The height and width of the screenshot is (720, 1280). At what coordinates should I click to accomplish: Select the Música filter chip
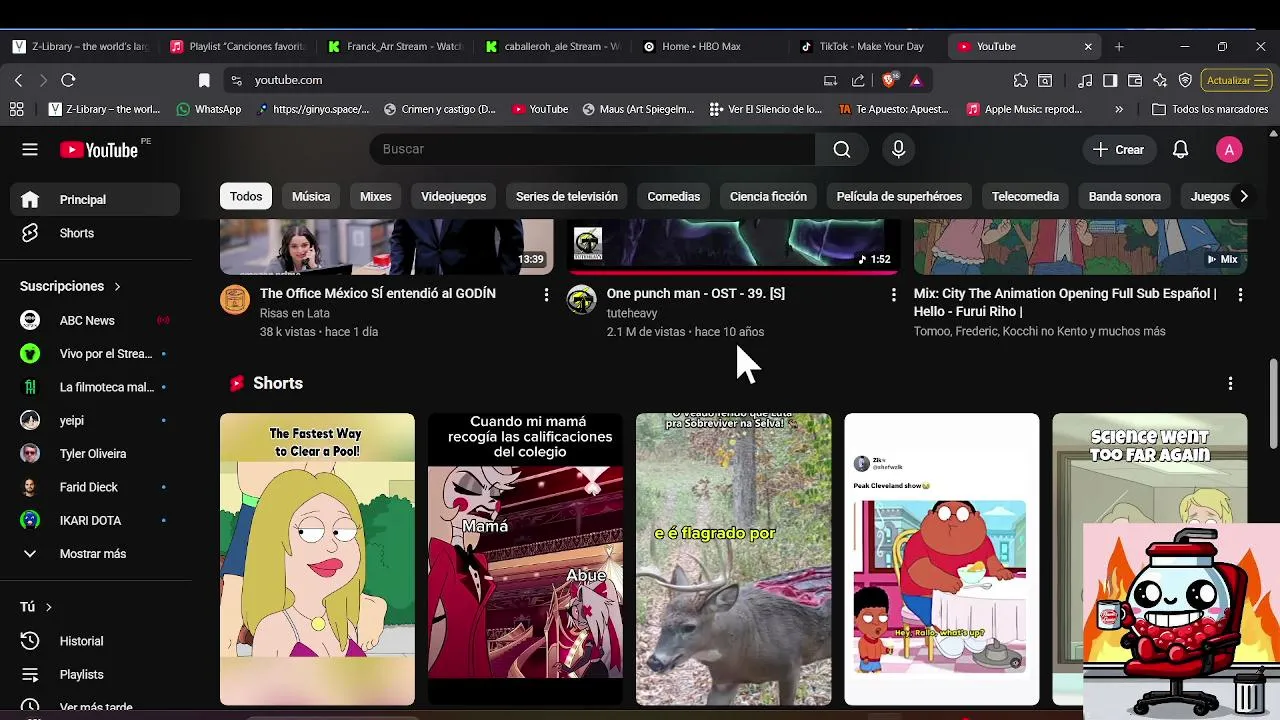tap(311, 196)
